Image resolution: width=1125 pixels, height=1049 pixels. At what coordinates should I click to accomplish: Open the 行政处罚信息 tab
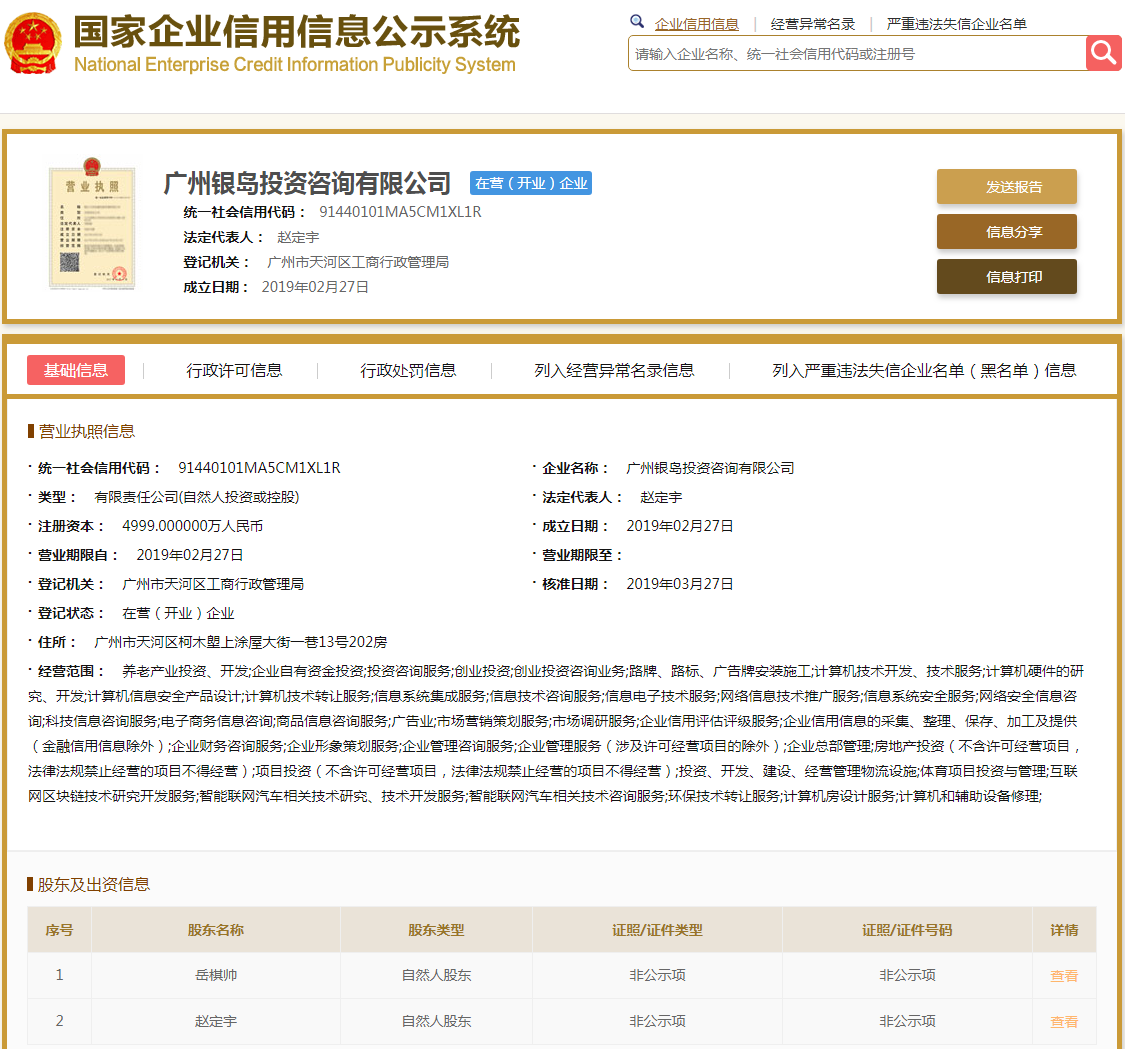[x=408, y=370]
